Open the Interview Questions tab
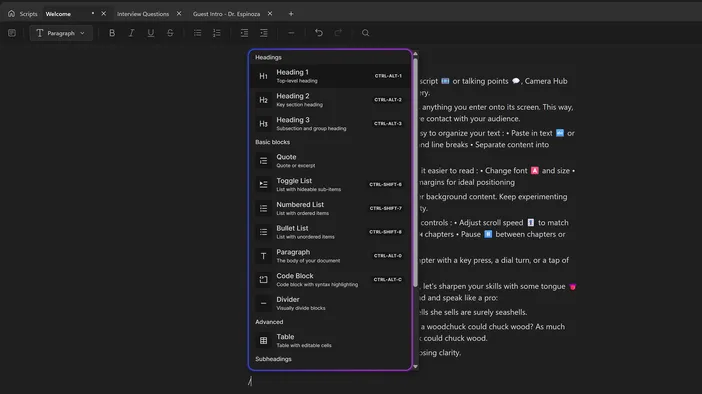This screenshot has height=394, width=702. click(143, 14)
